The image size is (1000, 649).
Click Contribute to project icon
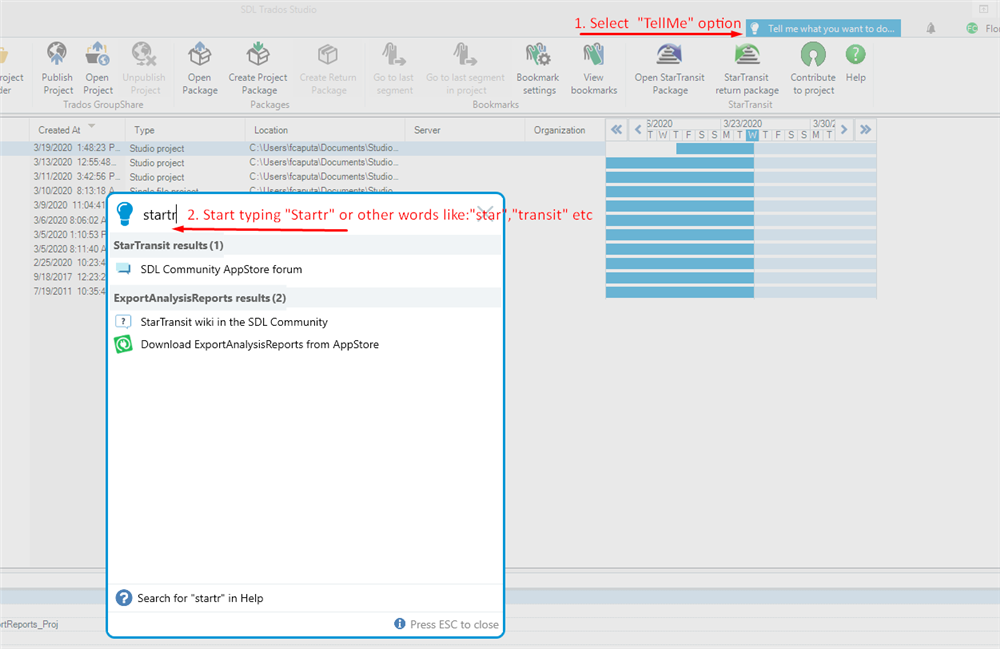[813, 54]
